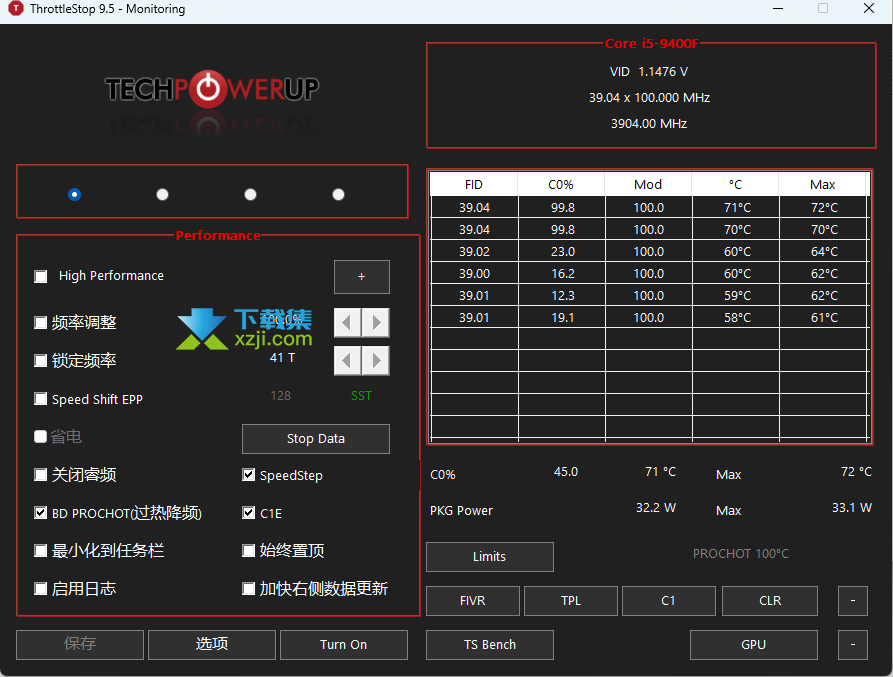Screen dimensions: 893x677
Task: Minimize the ThrottleStop window
Action: click(x=778, y=9)
